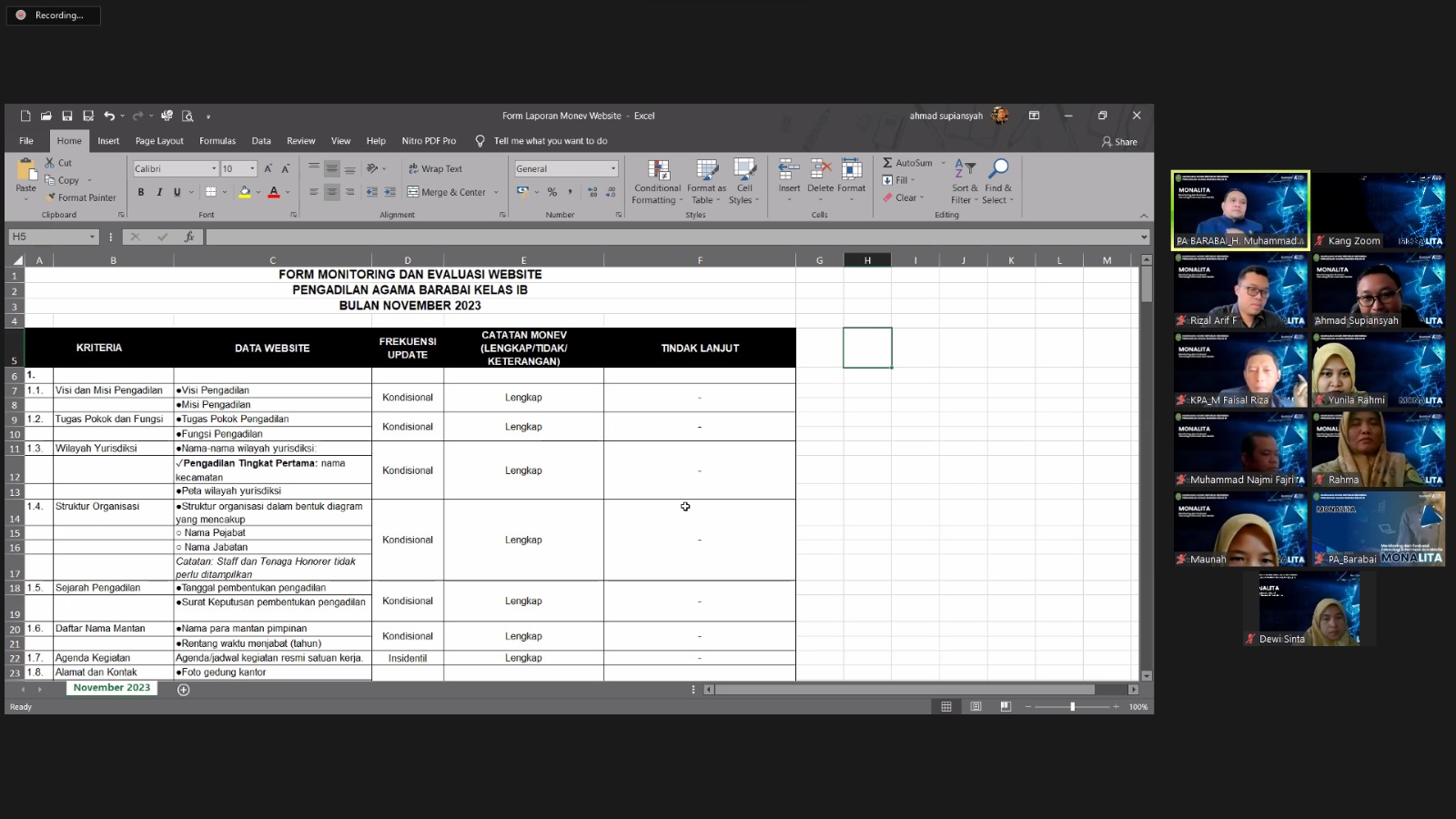Open the Find & Select tool

[x=998, y=181]
